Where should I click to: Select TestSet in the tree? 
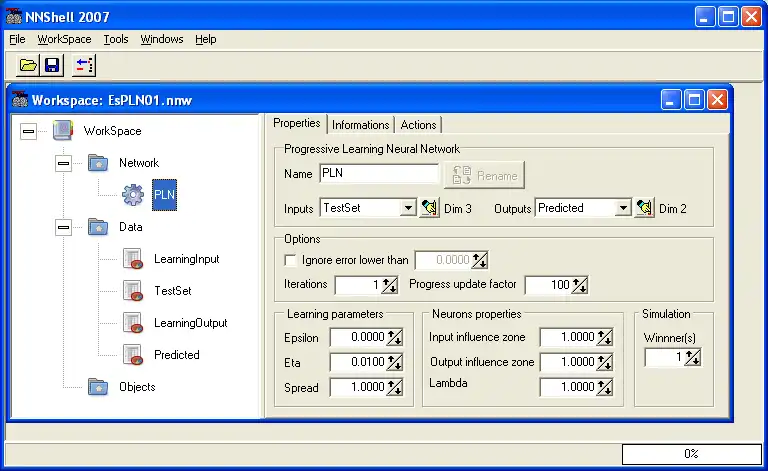click(172, 291)
